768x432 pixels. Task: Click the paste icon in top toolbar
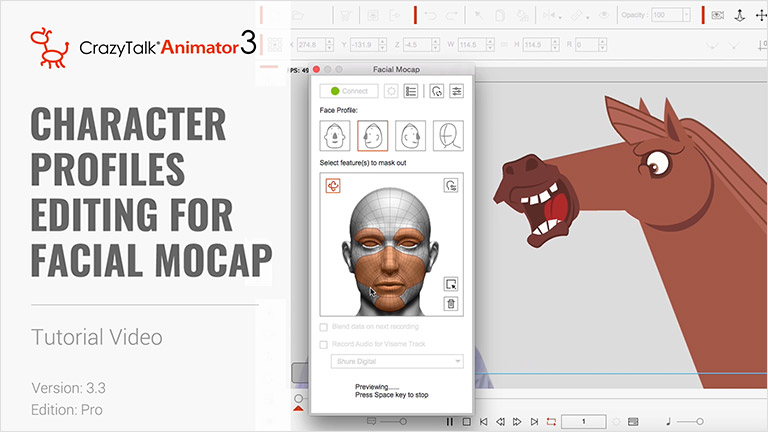(x=523, y=16)
